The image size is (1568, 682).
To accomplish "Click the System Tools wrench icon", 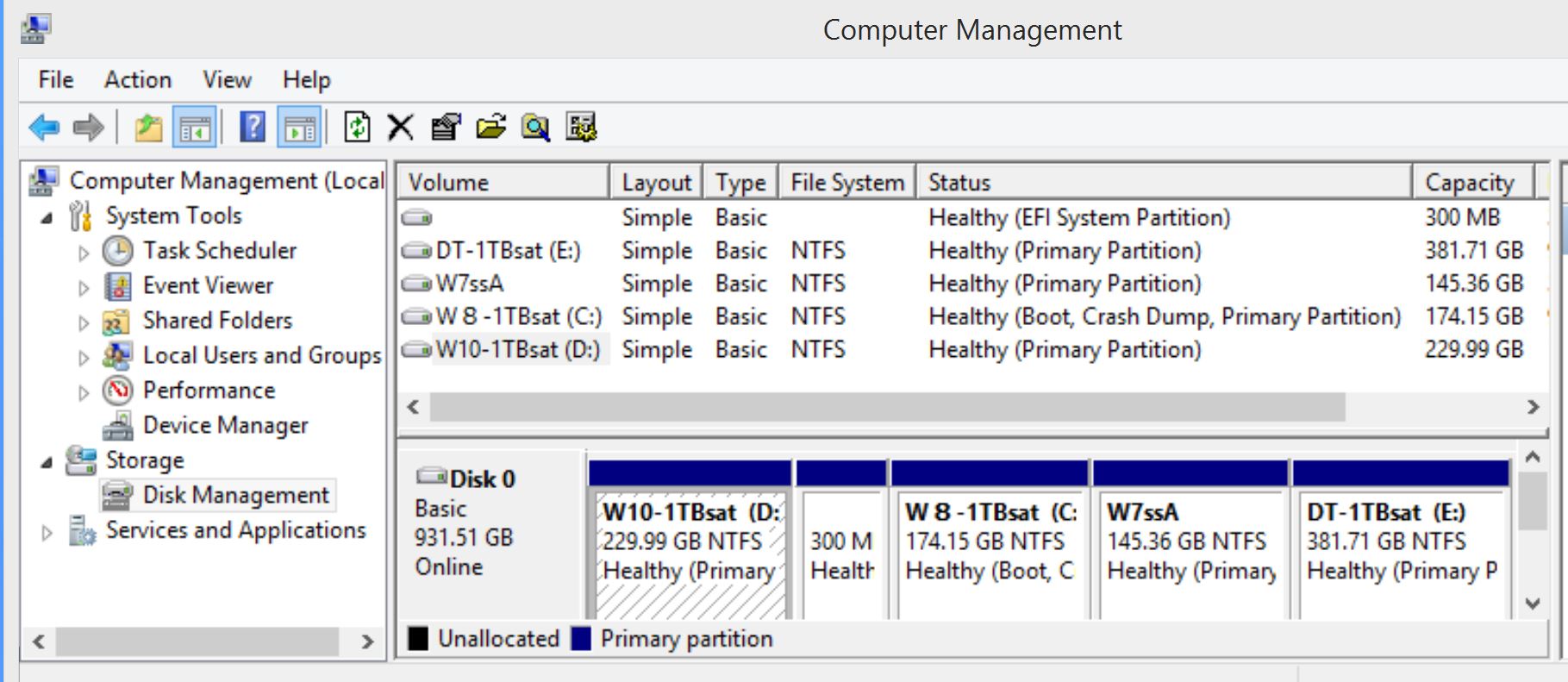I will click(x=81, y=216).
